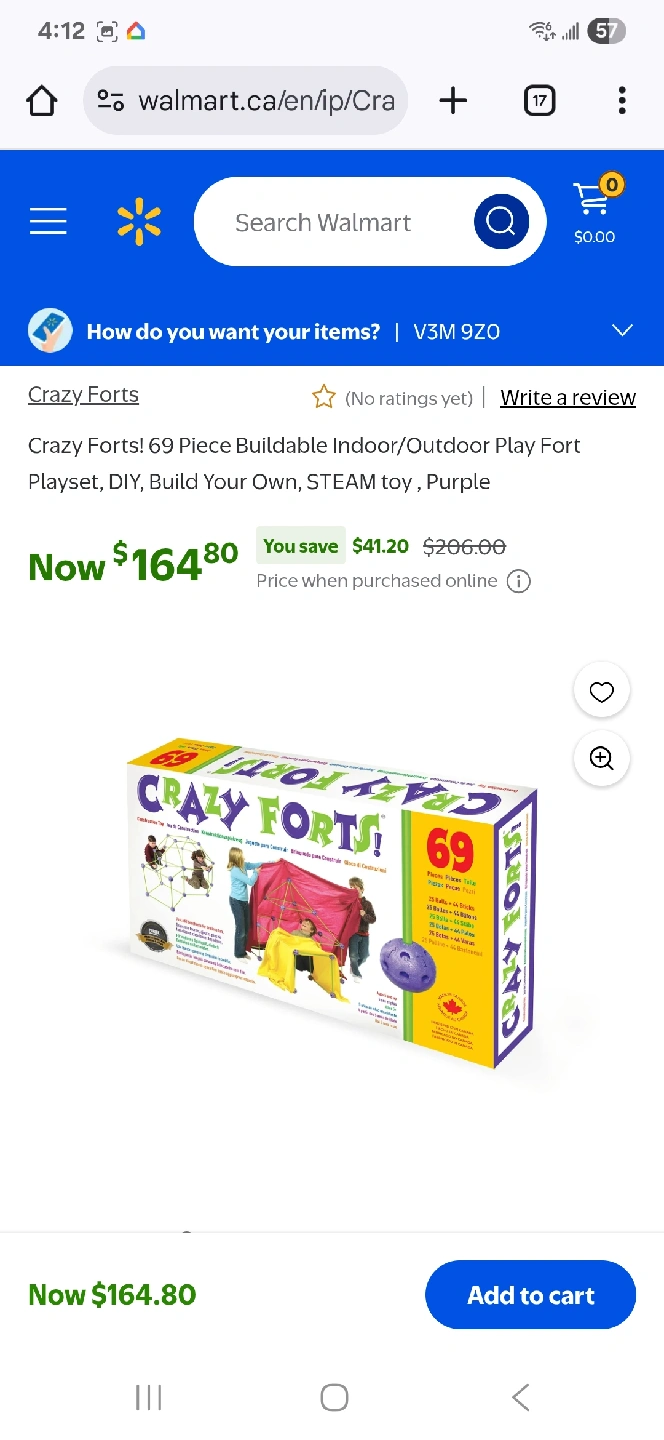Open a new browser tab with plus
This screenshot has height=1440, width=664.
453,100
